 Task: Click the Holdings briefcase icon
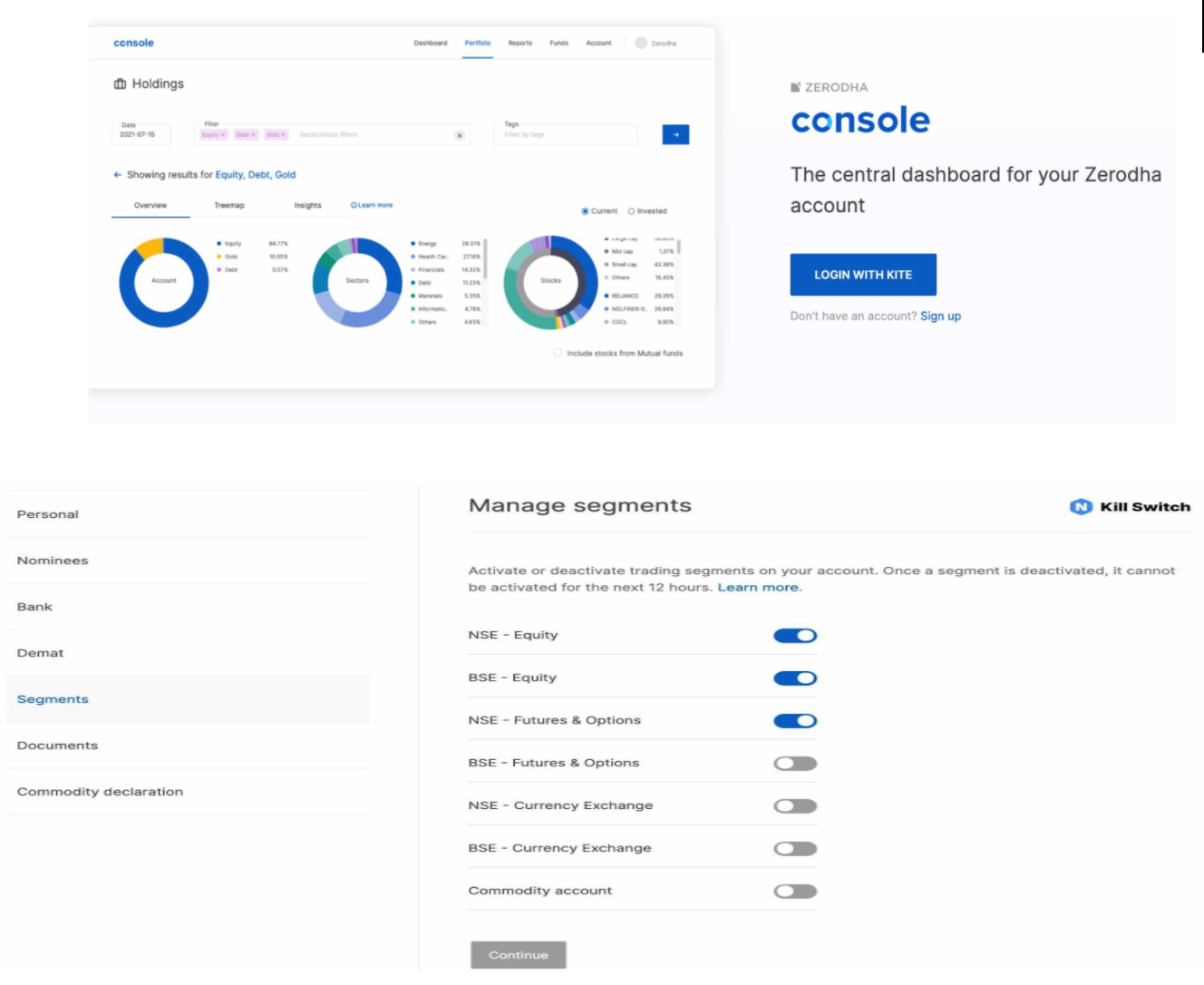[x=120, y=83]
